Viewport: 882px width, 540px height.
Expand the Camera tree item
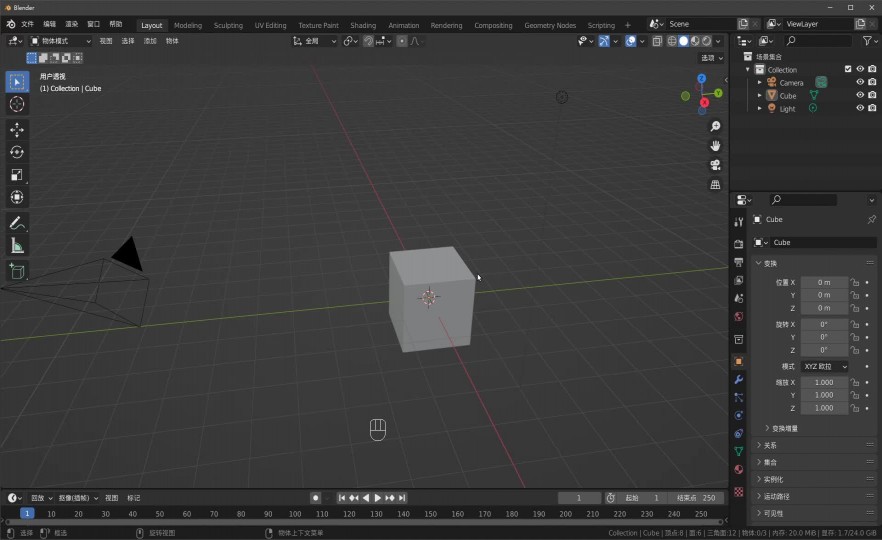click(x=759, y=83)
